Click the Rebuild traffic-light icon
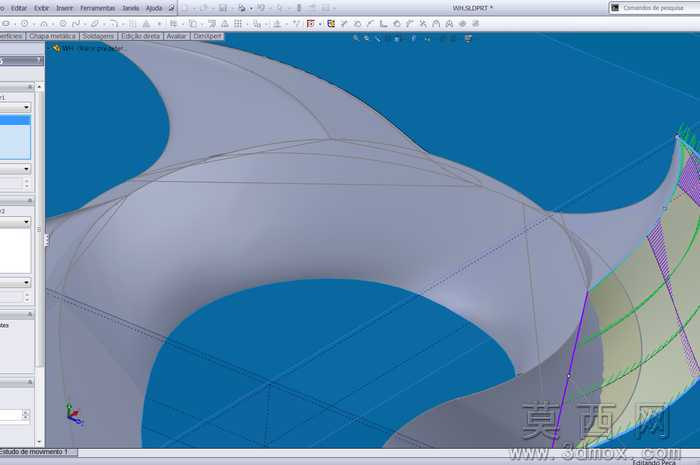The width and height of the screenshot is (700, 465). (299, 8)
